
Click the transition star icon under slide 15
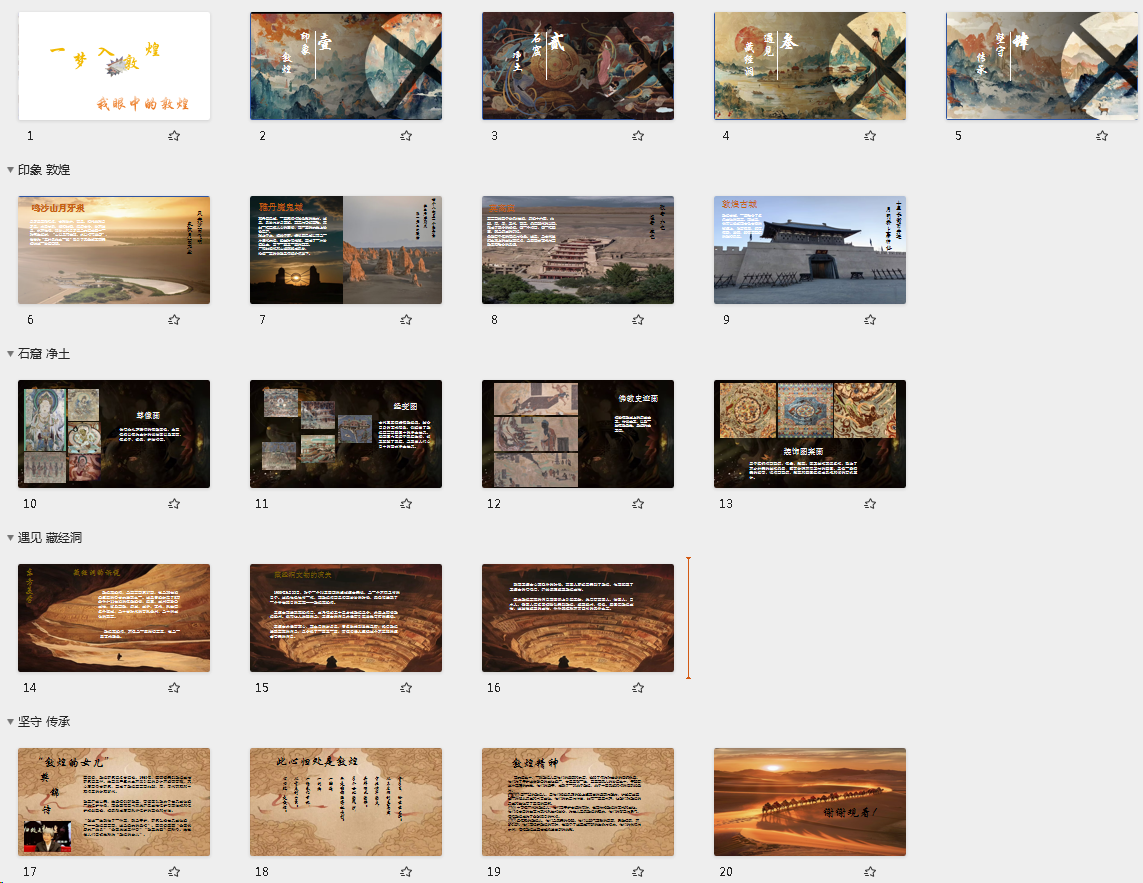tap(406, 687)
